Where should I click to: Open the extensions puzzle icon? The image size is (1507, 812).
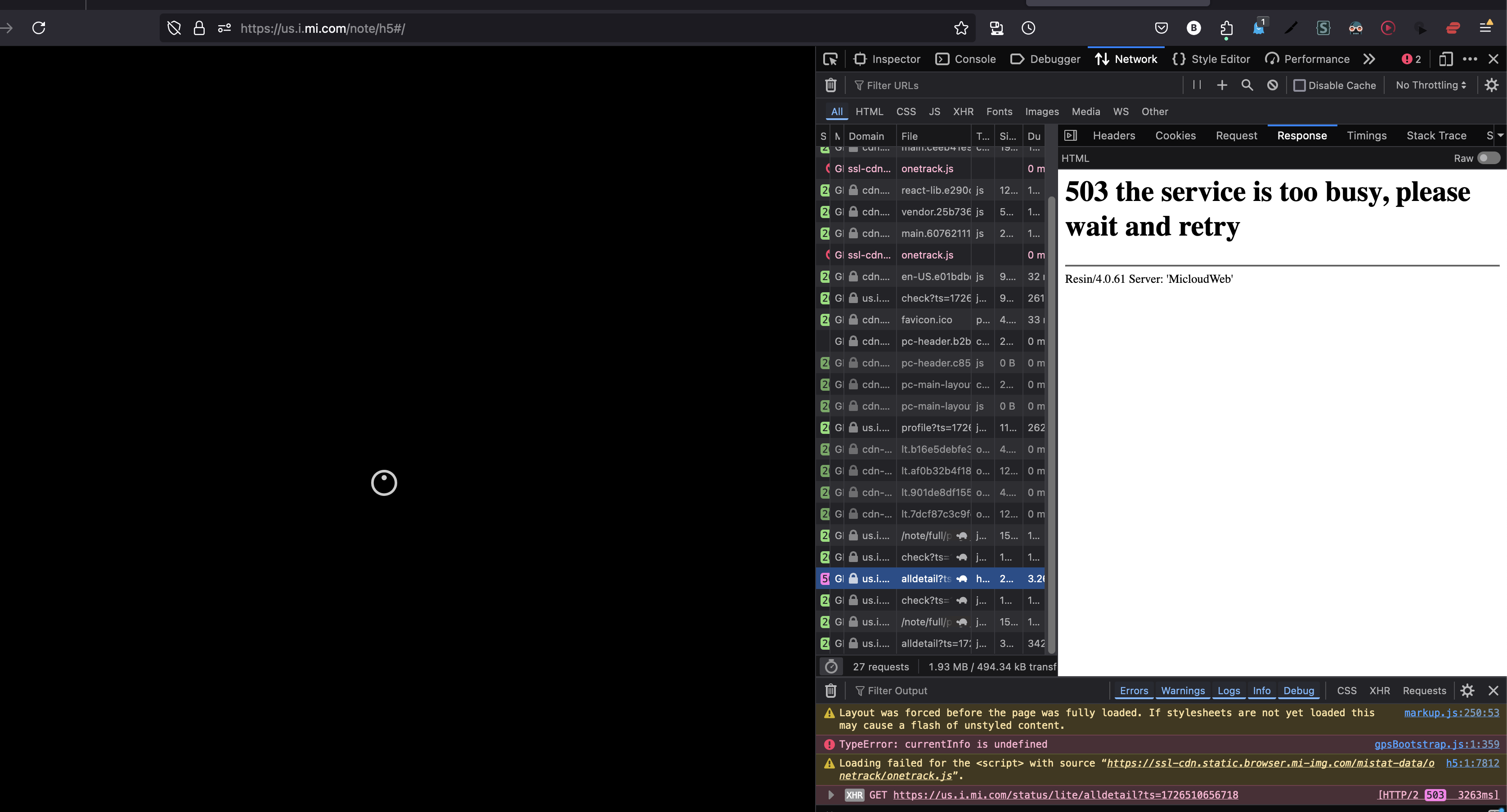click(x=1227, y=27)
